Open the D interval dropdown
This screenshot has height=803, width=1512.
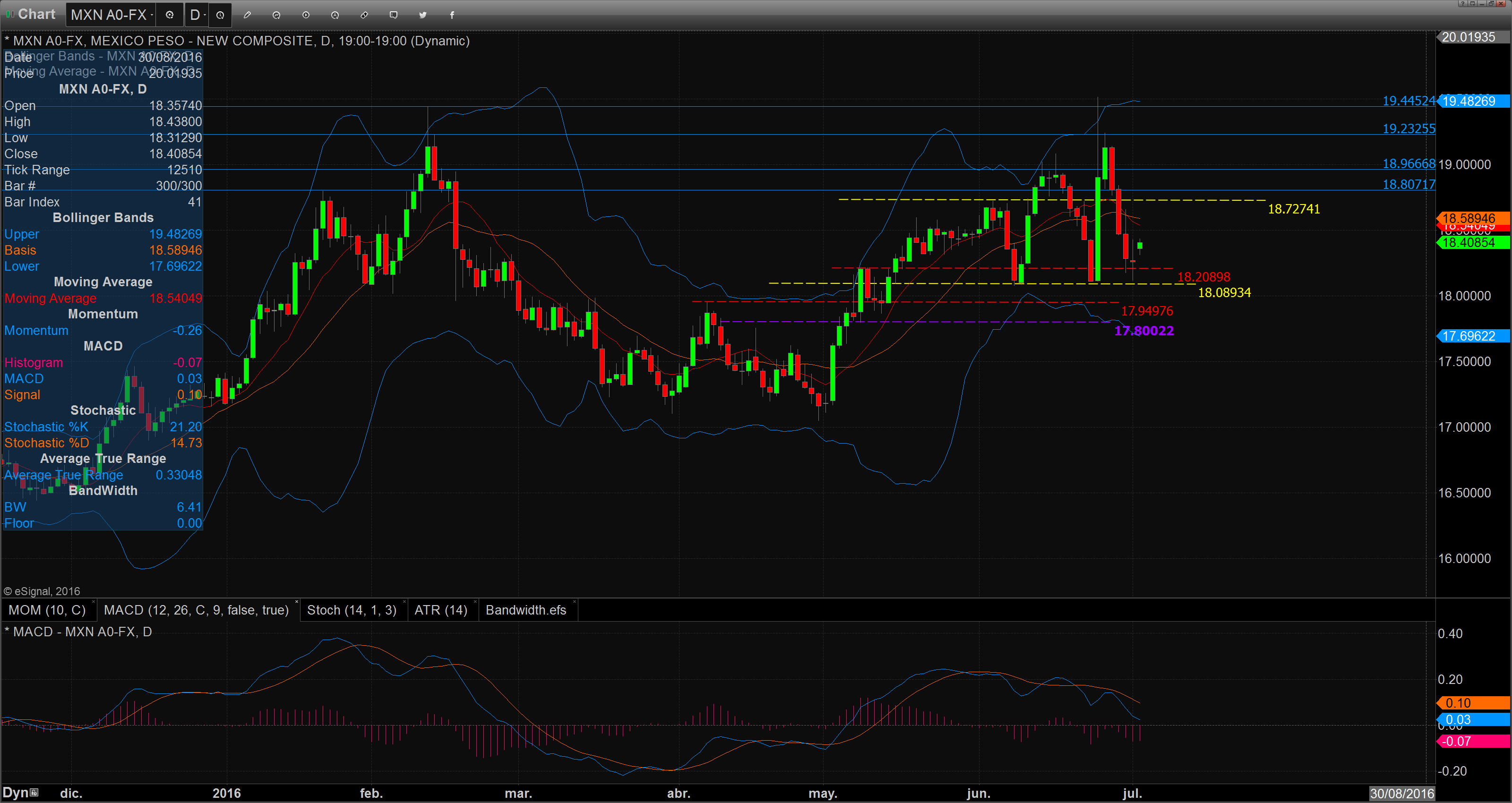[204, 15]
